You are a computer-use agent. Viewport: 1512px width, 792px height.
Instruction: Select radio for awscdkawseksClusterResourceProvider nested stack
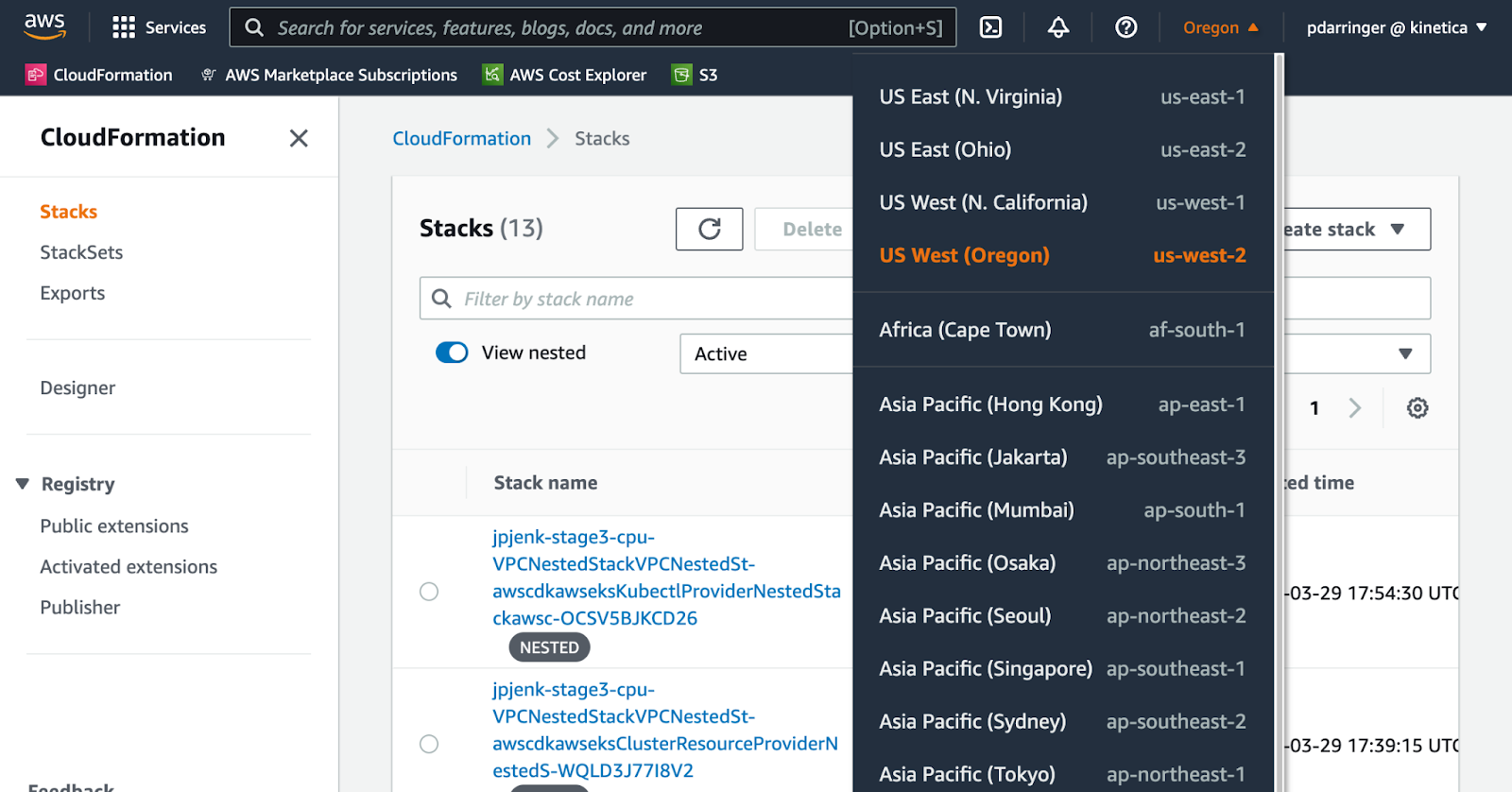tap(429, 744)
